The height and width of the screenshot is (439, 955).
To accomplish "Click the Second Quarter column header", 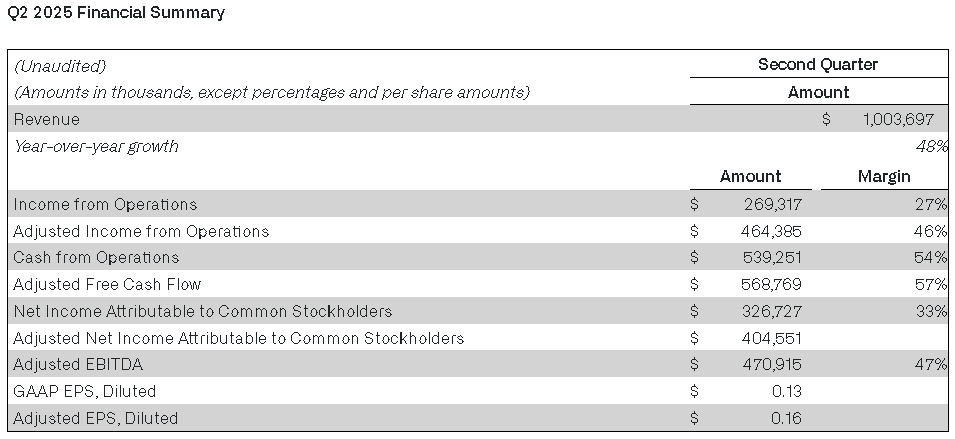I will pos(818,65).
